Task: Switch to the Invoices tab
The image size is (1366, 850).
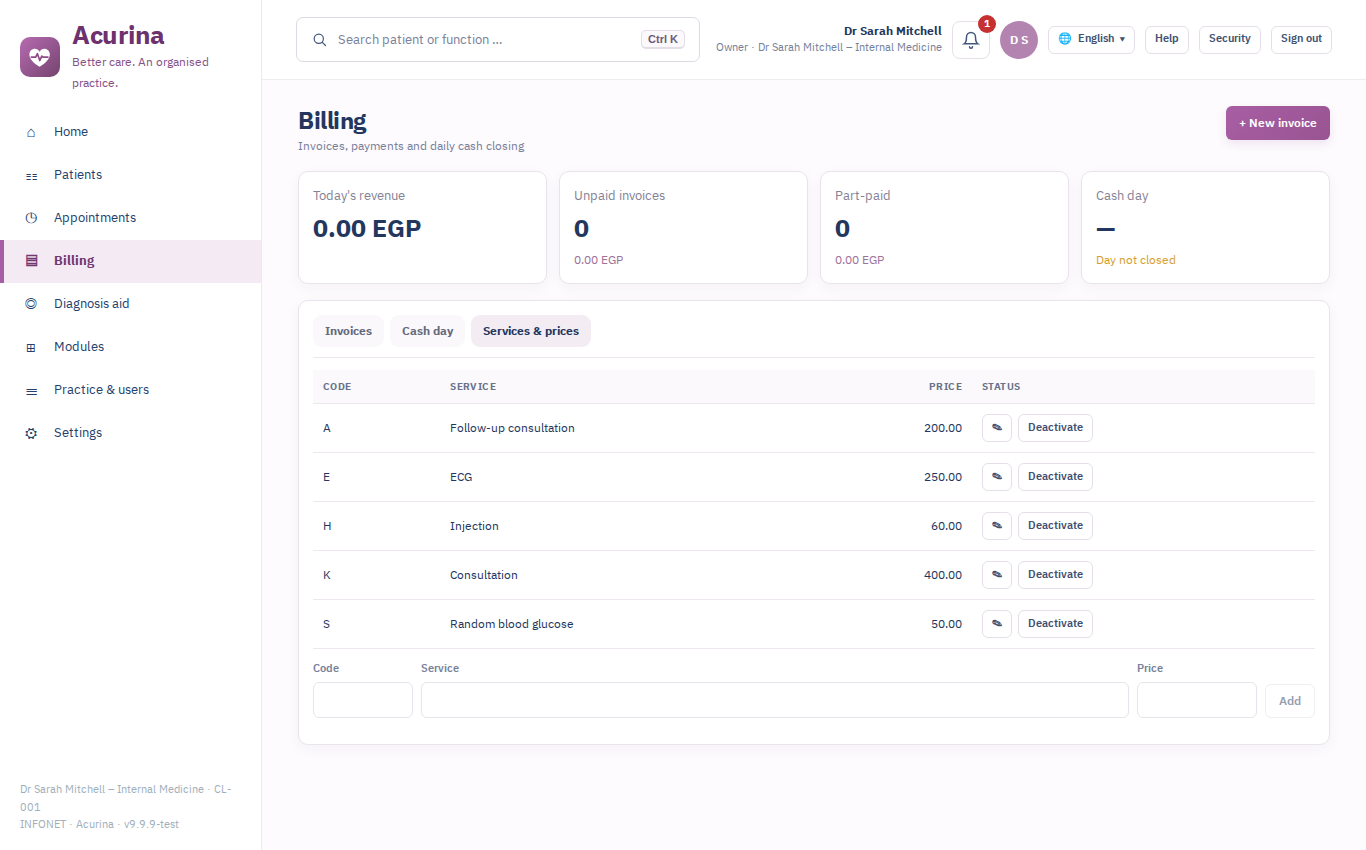Action: coord(348,331)
